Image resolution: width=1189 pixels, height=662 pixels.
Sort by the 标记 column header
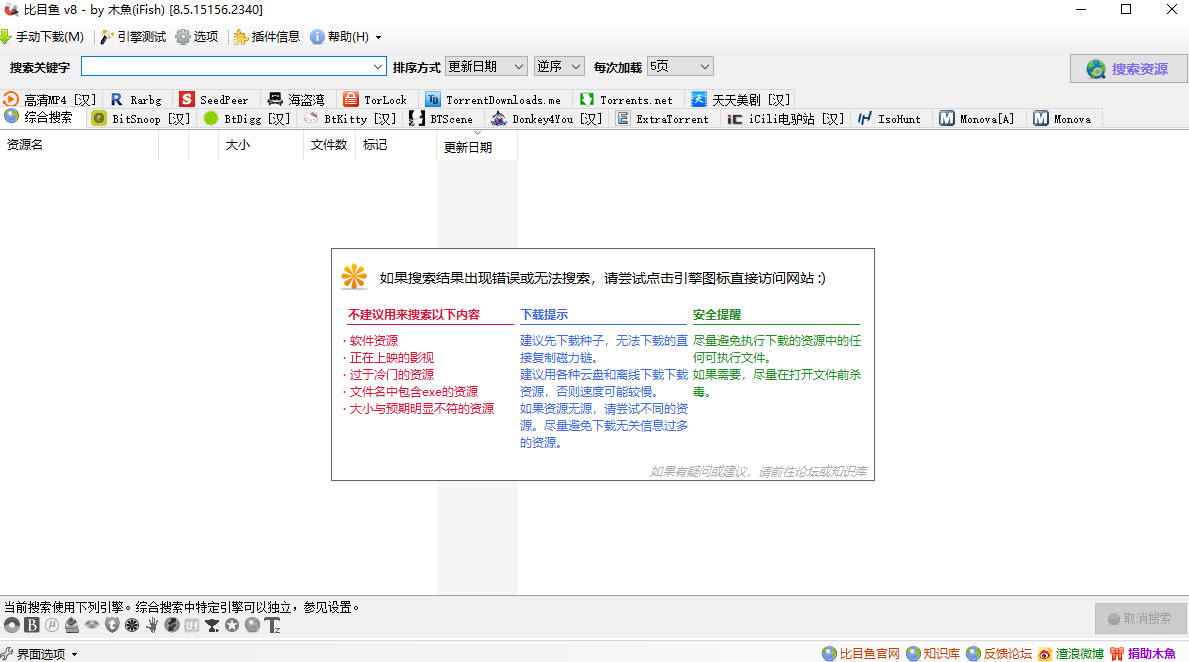(x=396, y=145)
